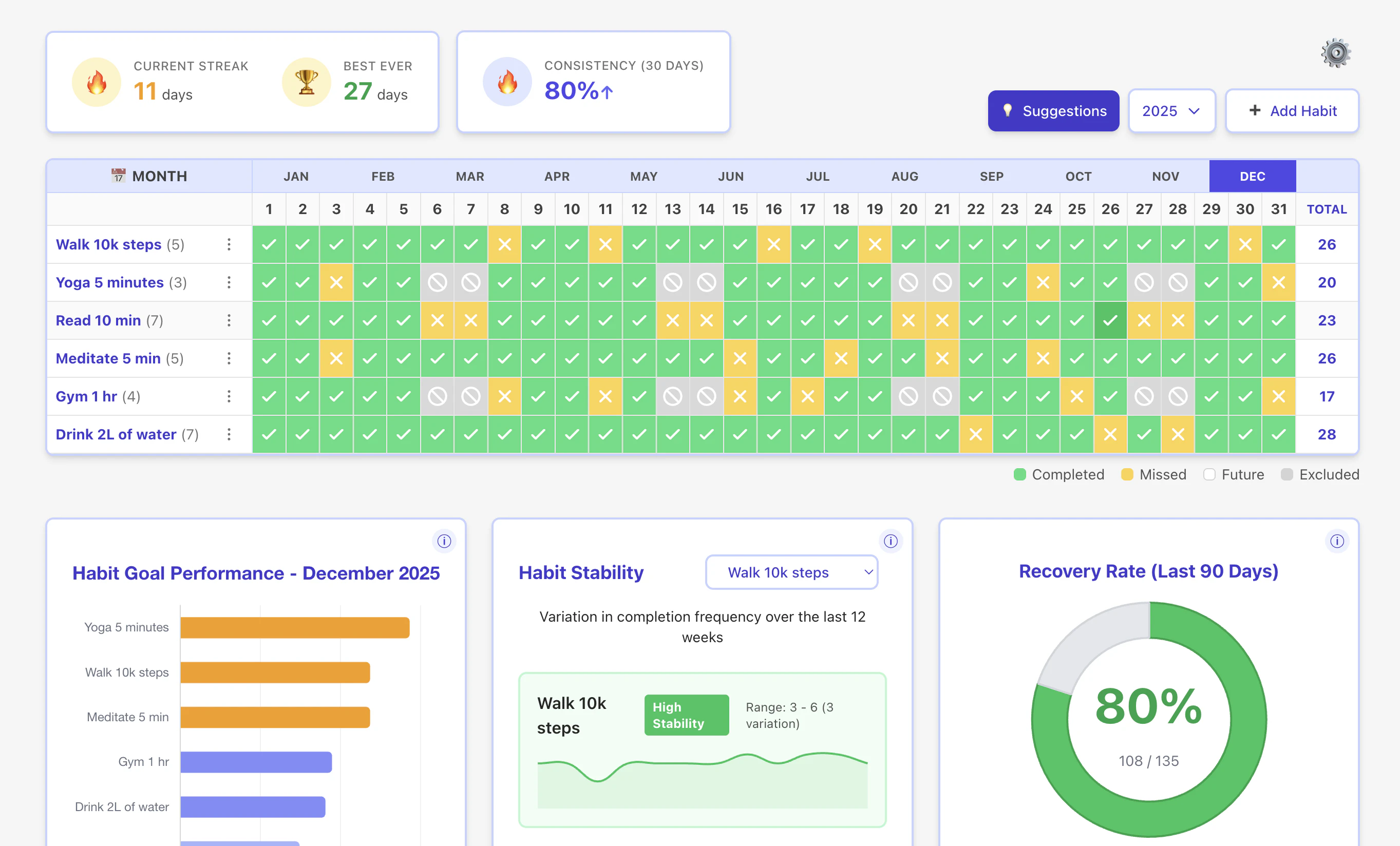Open the settings gear icon
Screen dimensions: 1400x846
click(x=1336, y=53)
